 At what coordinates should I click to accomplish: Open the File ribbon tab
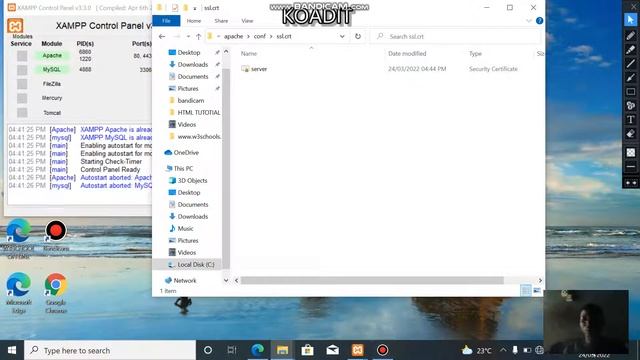[166, 21]
